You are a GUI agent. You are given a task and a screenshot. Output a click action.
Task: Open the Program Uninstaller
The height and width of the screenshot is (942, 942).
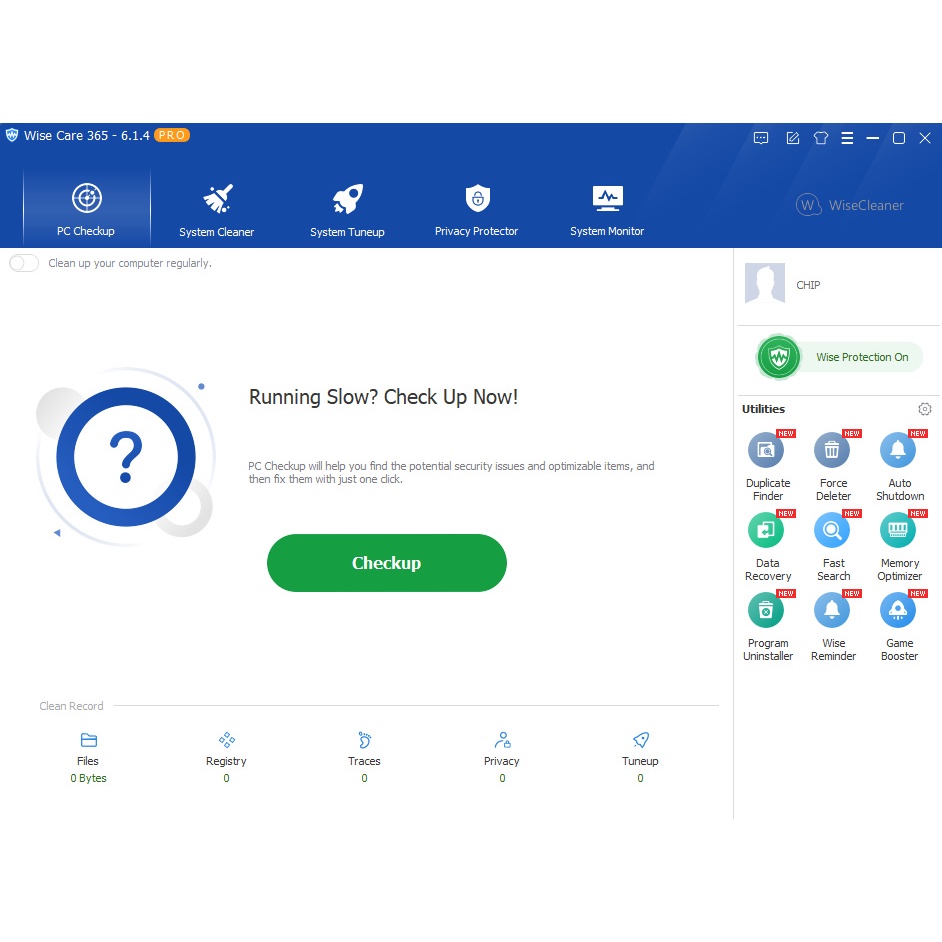(x=767, y=612)
